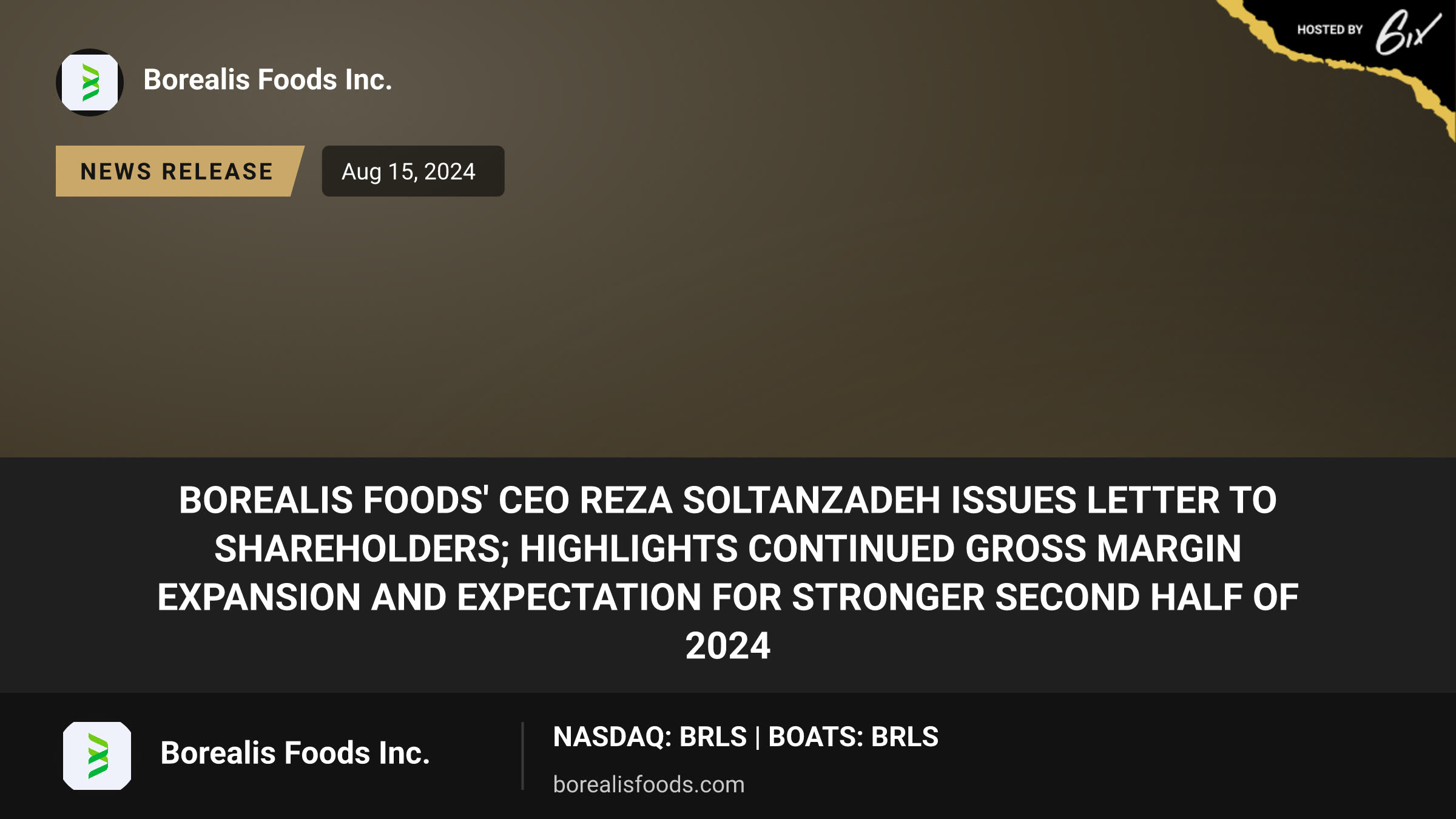
Task: Open footer company name Borealis Foods Inc.
Action: click(x=295, y=753)
